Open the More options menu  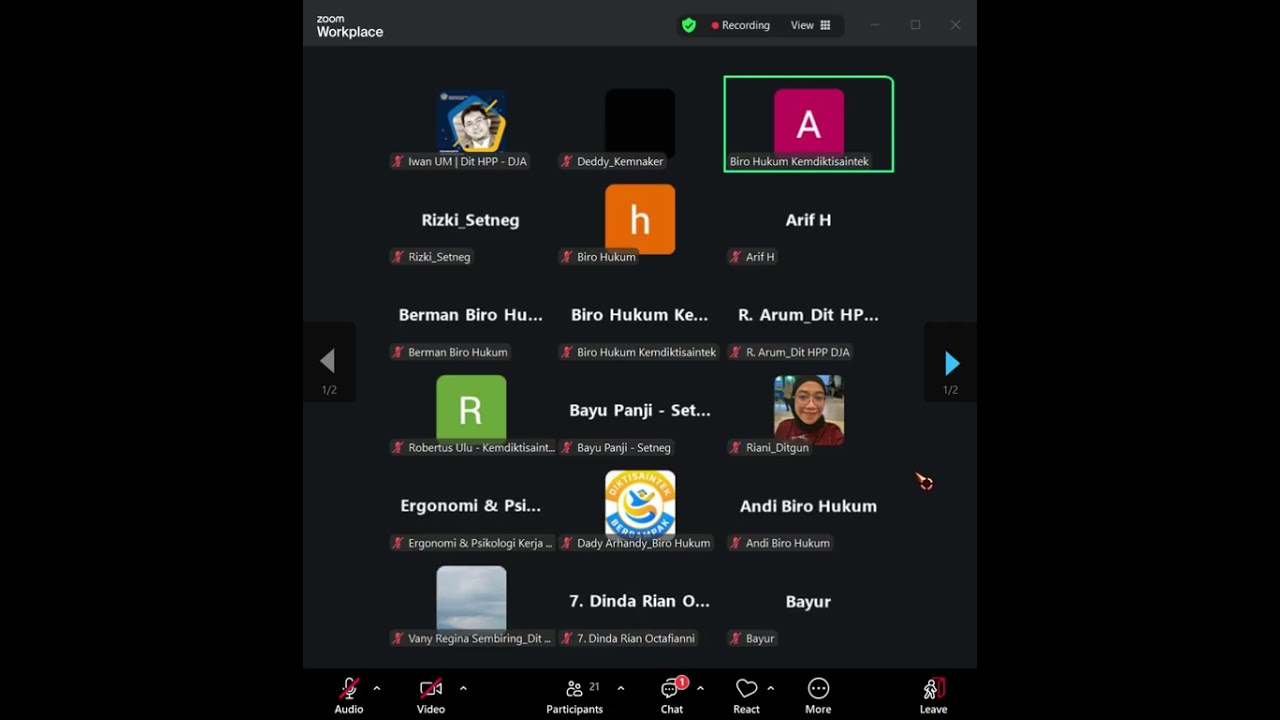point(818,695)
